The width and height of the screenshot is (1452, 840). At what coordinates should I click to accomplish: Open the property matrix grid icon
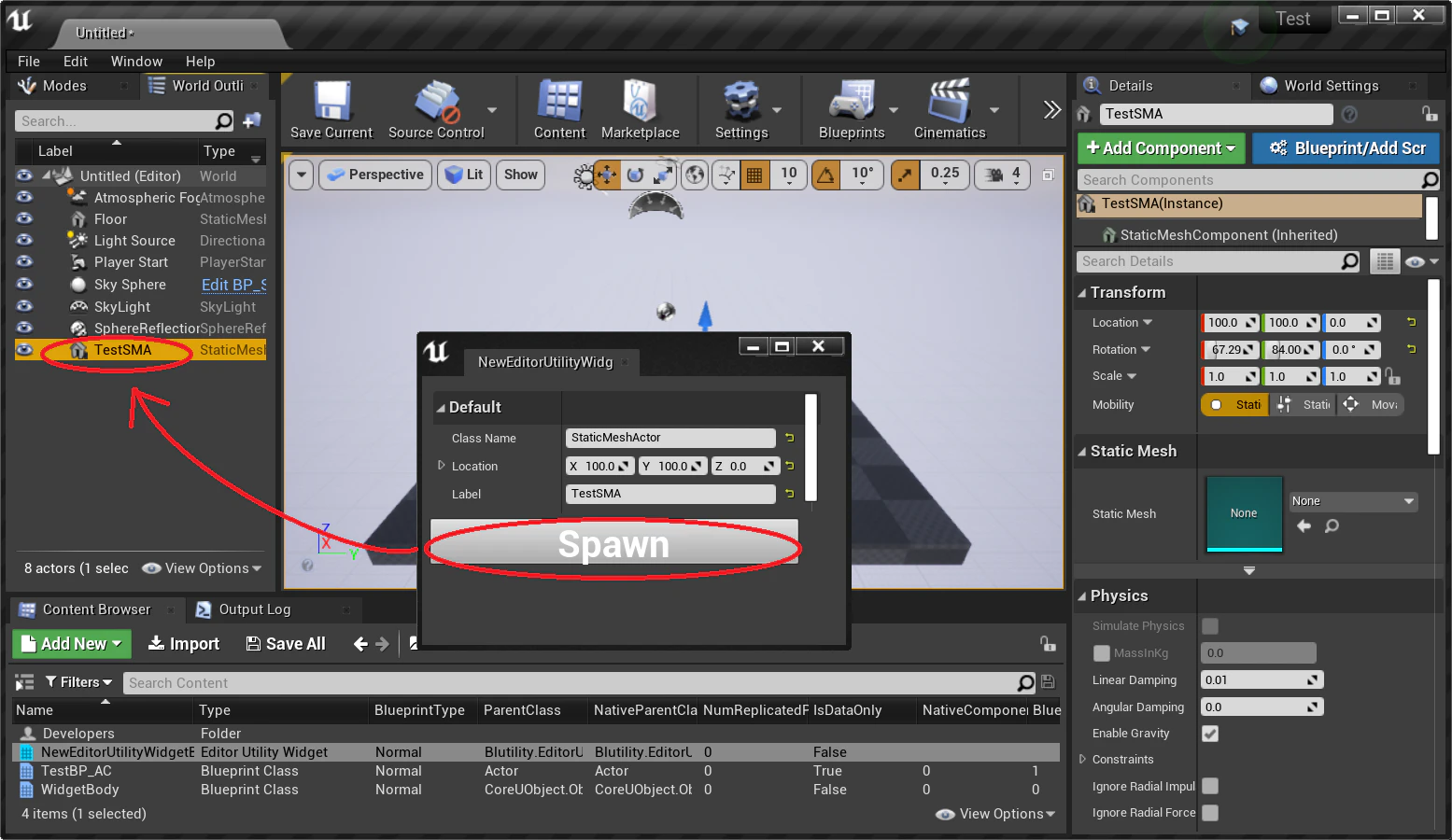pos(1385,262)
